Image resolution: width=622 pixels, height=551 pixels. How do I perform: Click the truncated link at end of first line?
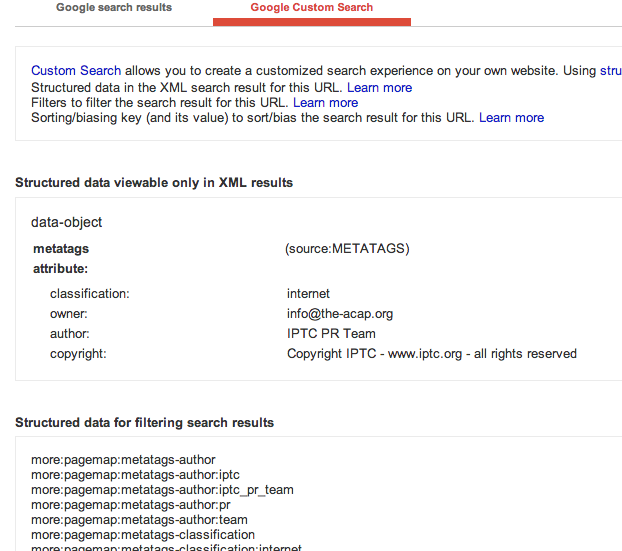pos(610,71)
